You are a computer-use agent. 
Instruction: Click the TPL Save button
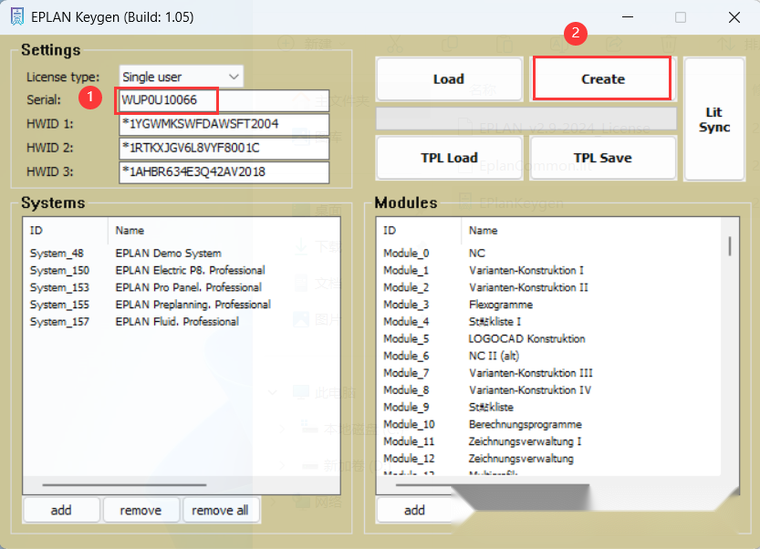(x=602, y=158)
